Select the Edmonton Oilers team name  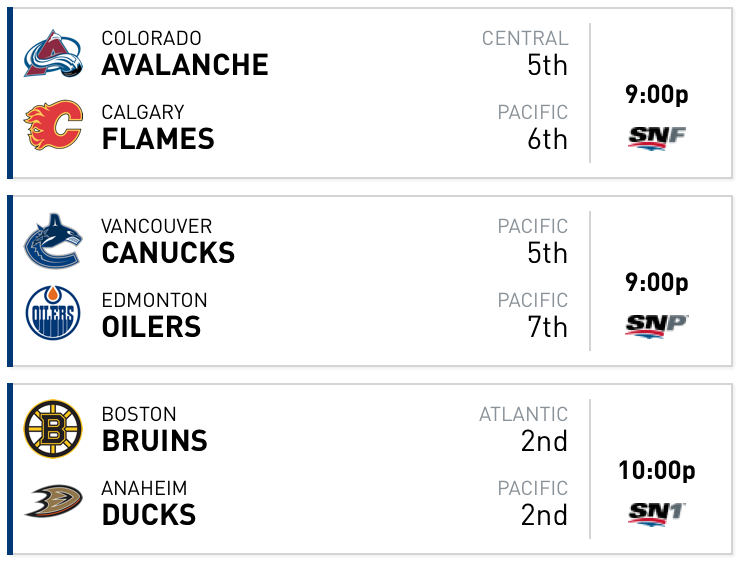154,315
